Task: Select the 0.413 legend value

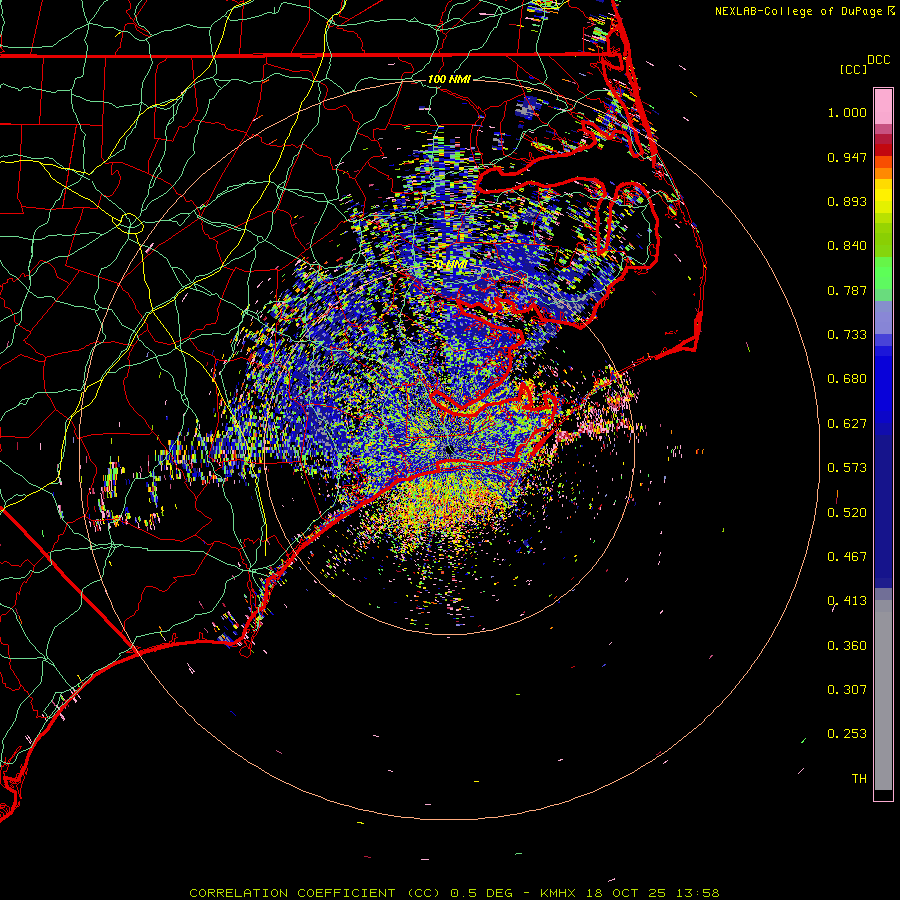Action: point(847,601)
